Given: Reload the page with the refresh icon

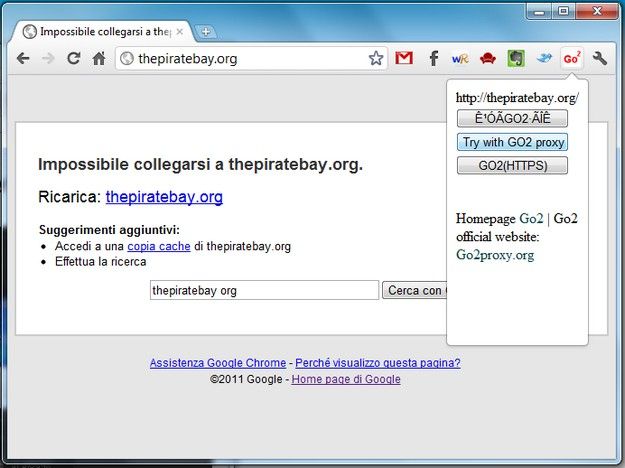Looking at the screenshot, I should pyautogui.click(x=73, y=59).
